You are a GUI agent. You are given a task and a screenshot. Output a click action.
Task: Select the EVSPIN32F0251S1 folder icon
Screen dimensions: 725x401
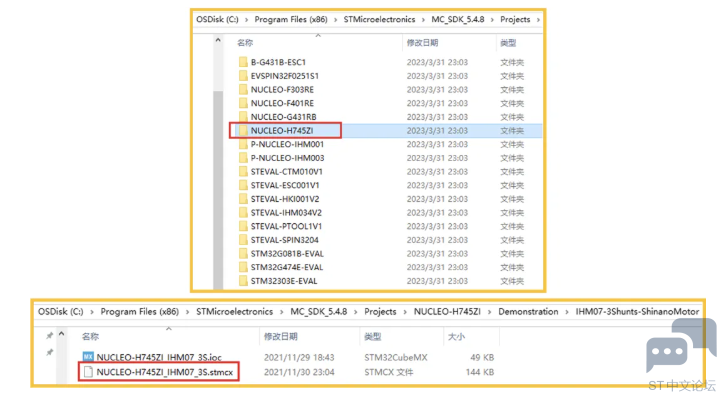pos(242,76)
